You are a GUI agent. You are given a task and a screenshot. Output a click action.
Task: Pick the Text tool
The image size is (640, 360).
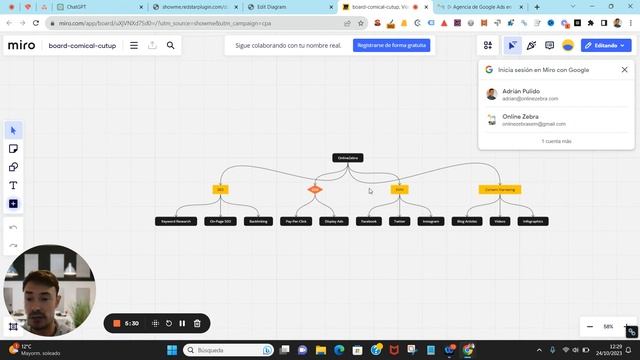pyautogui.click(x=13, y=185)
